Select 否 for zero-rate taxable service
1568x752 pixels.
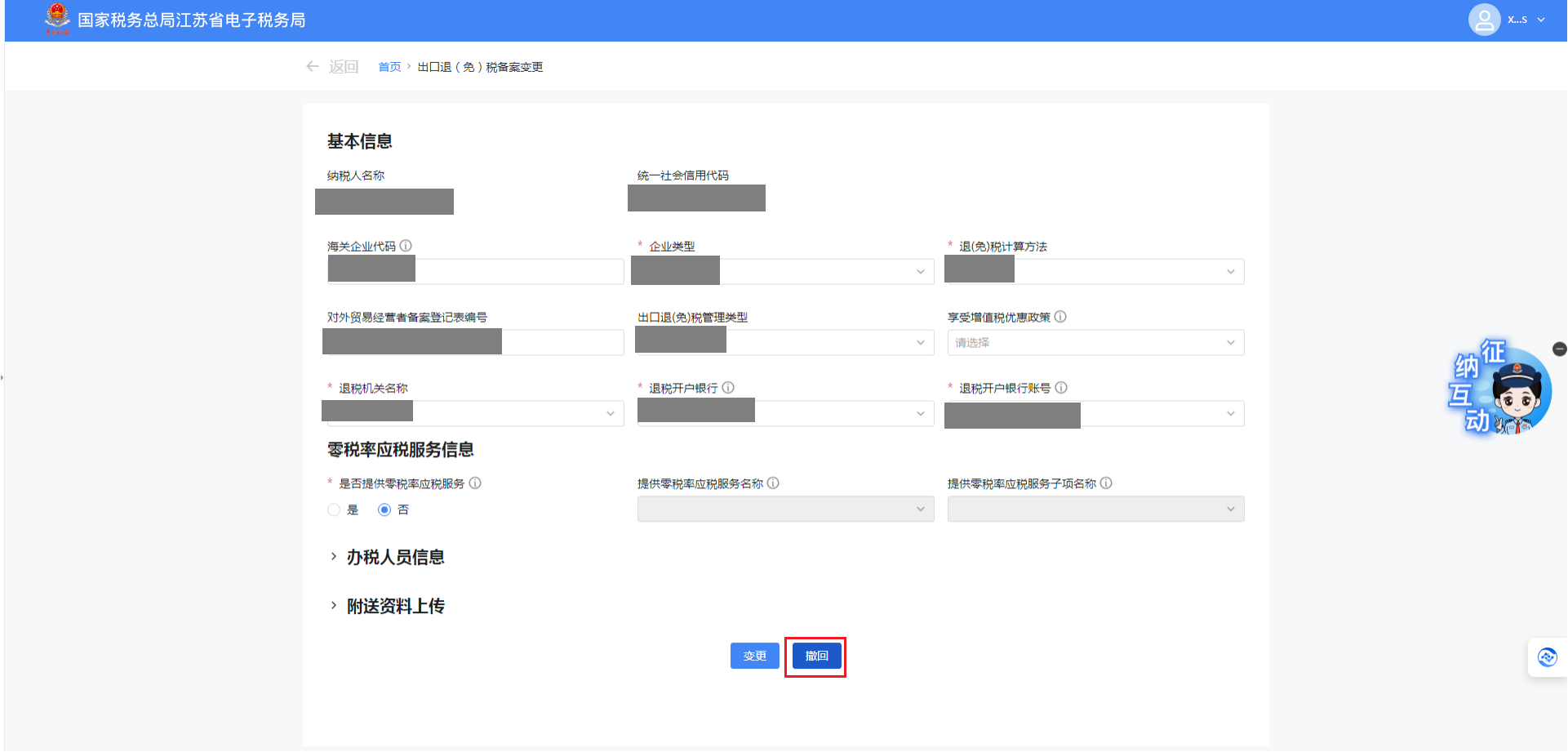tap(384, 509)
